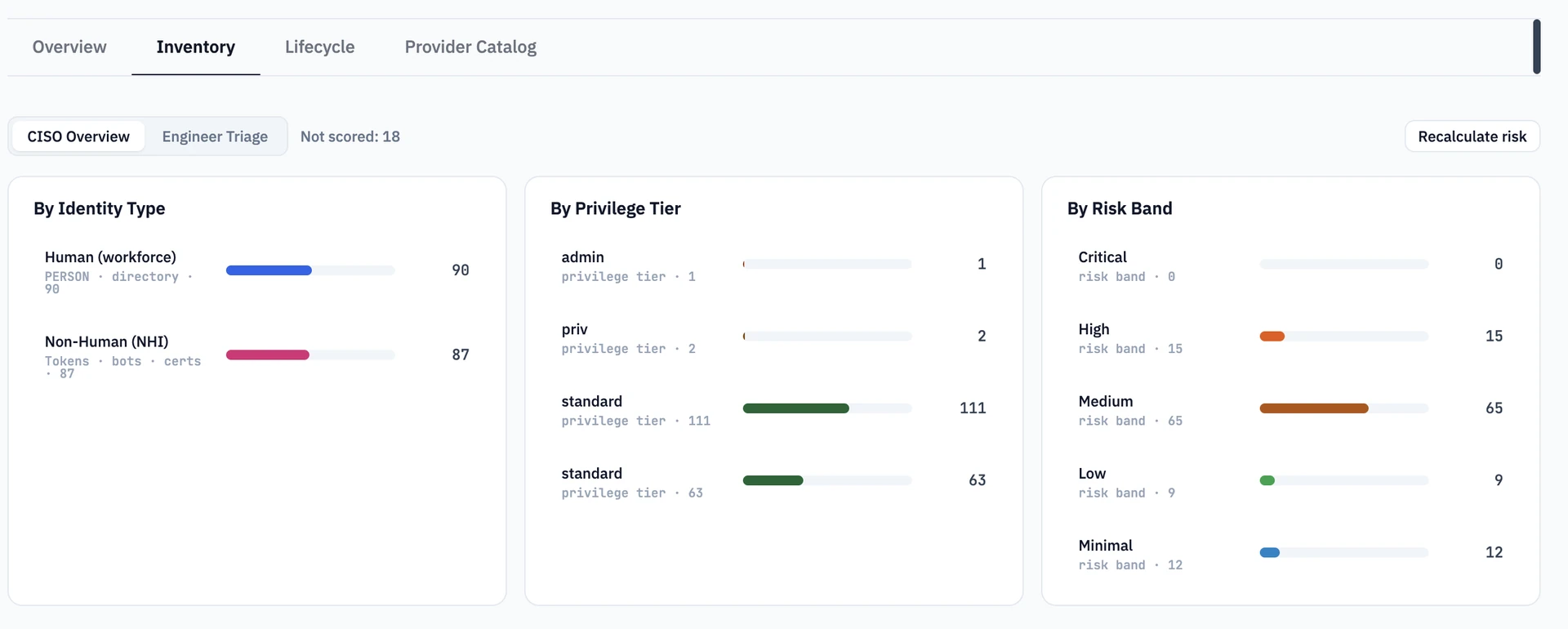Select the Critical risk band label
Image resolution: width=1568 pixels, height=629 pixels.
coord(1102,257)
